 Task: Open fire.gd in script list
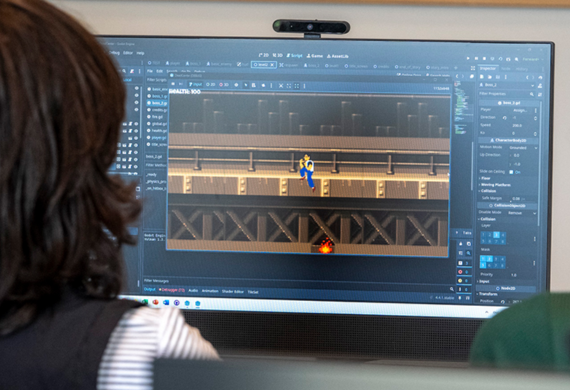point(155,117)
